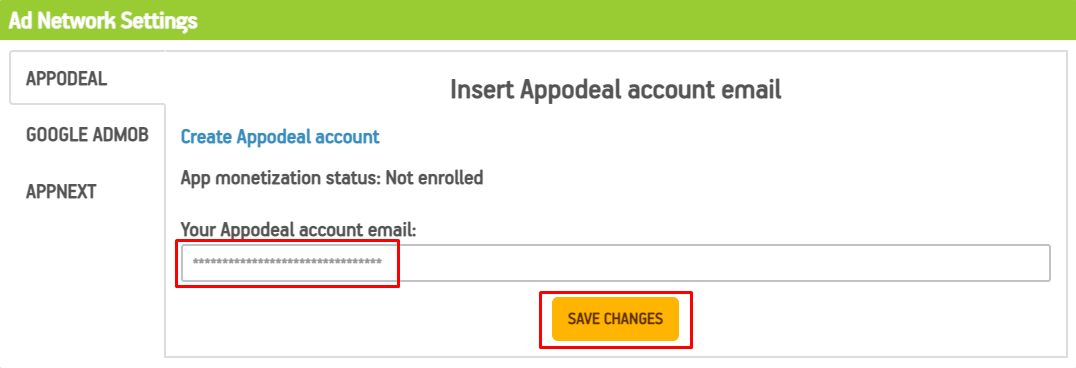Screen dimensions: 1076x368
Task: Open Appodeal account creation page
Action: coord(279,137)
